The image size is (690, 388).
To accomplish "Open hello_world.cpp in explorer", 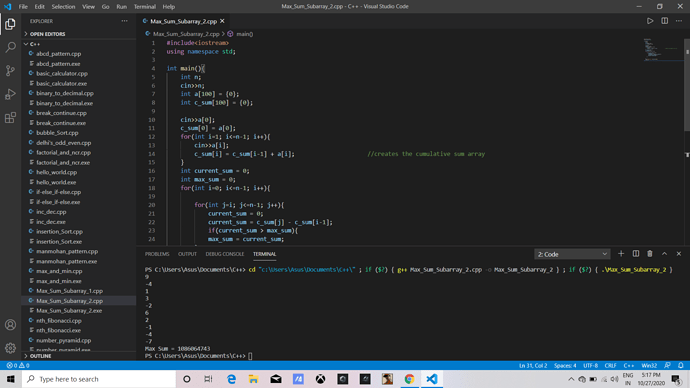I will (x=56, y=172).
